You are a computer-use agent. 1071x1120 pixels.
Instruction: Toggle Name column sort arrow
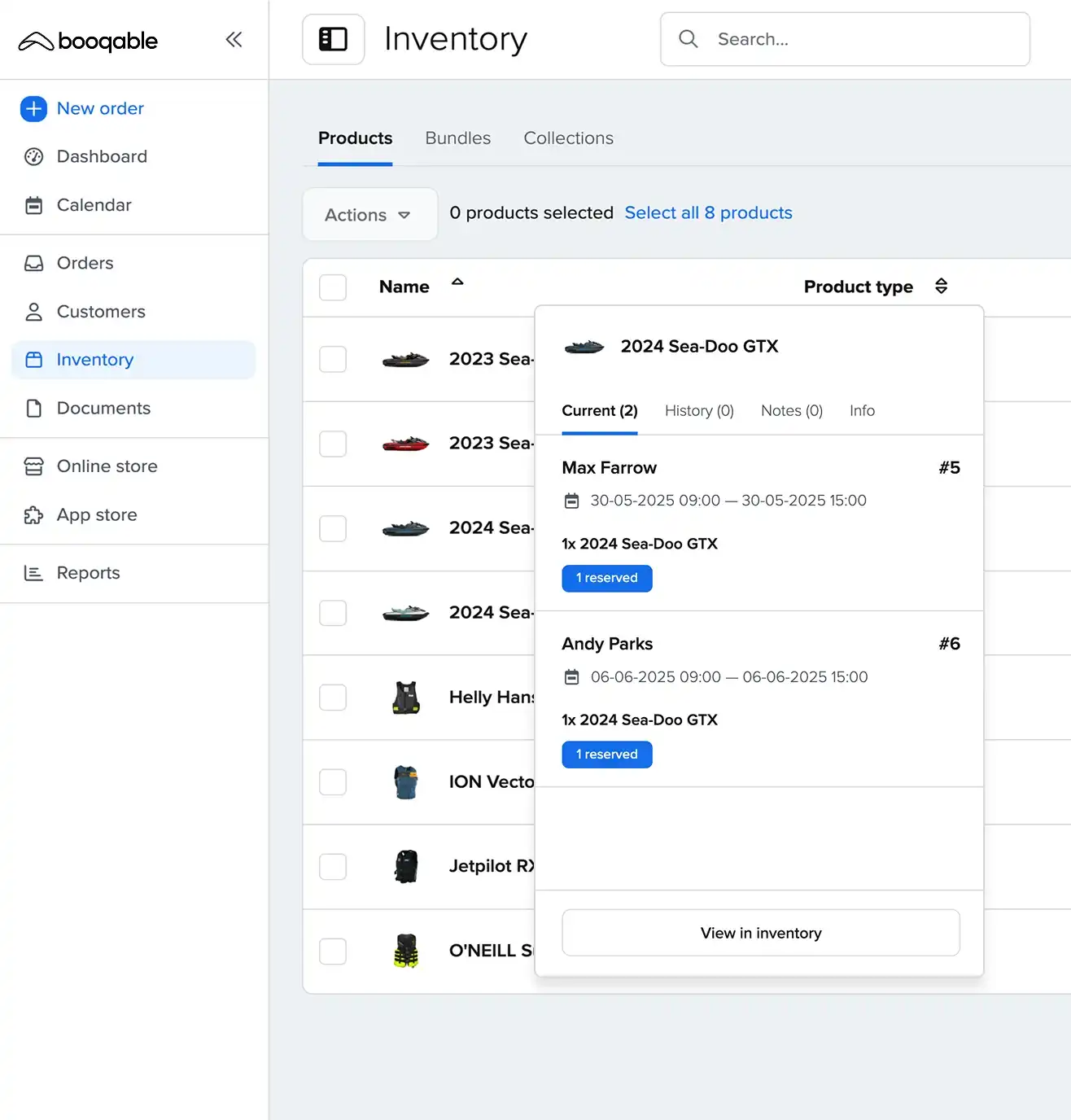pos(457,282)
